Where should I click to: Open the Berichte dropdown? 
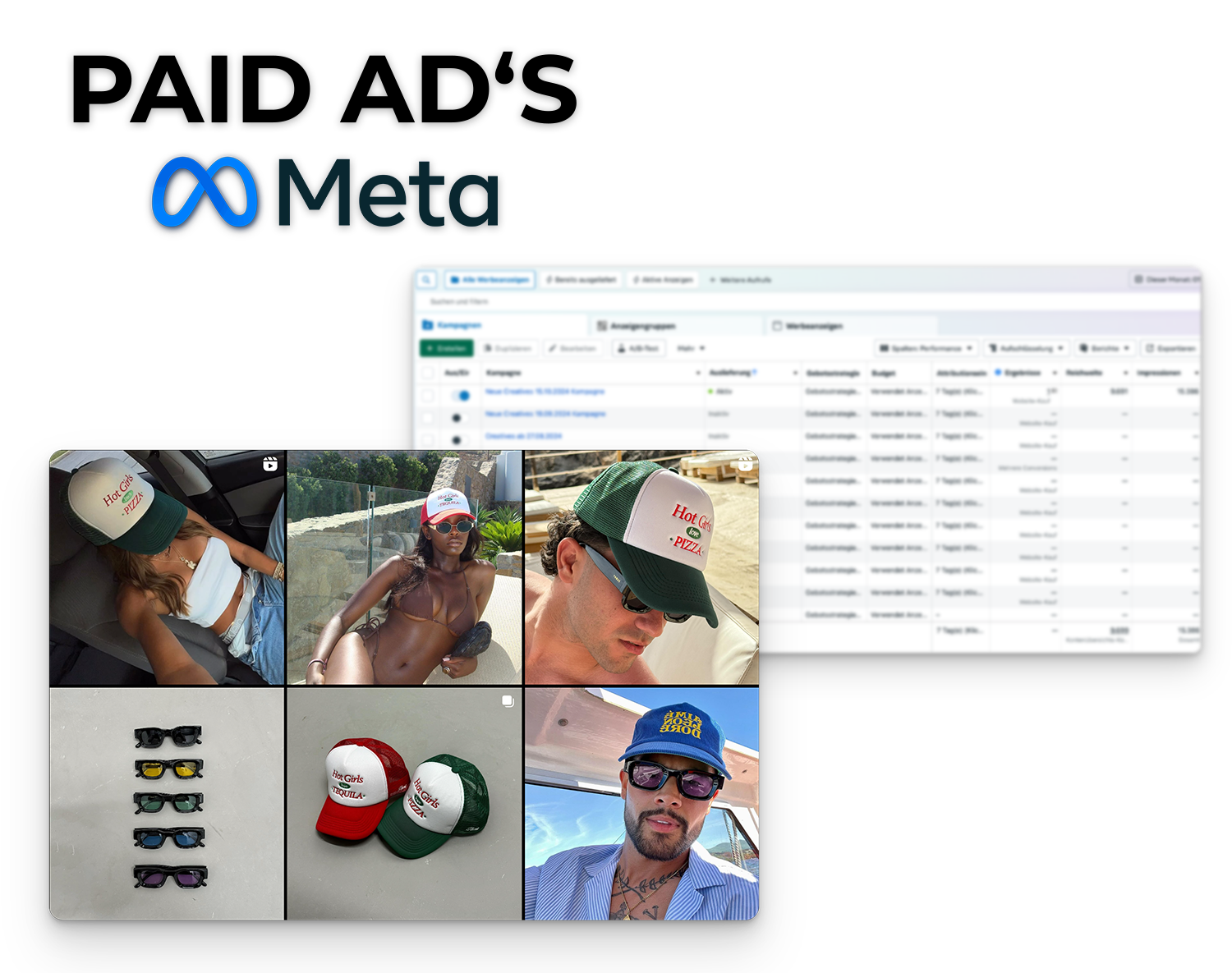(x=1105, y=348)
